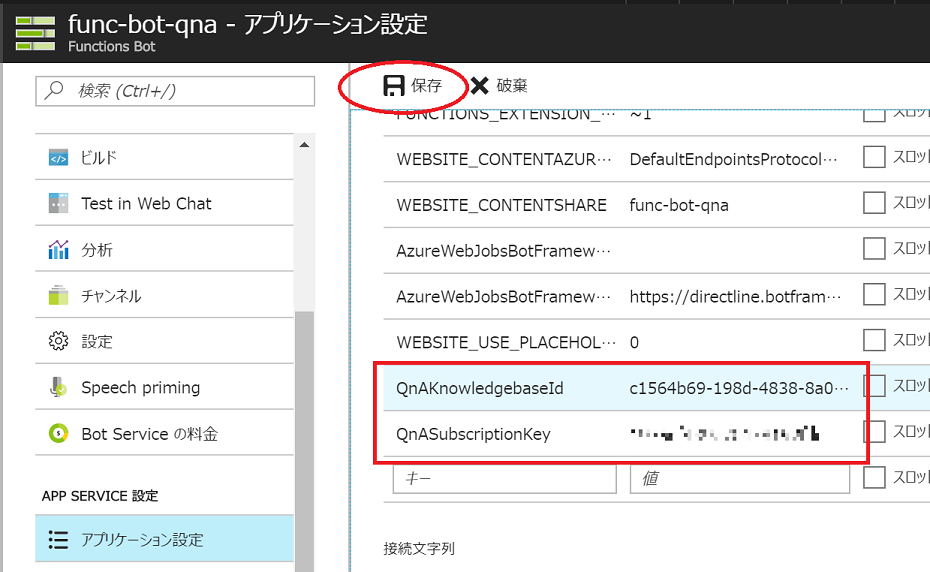Click the 接続文字列 section heading
Image resolution: width=930 pixels, height=572 pixels.
coord(419,548)
